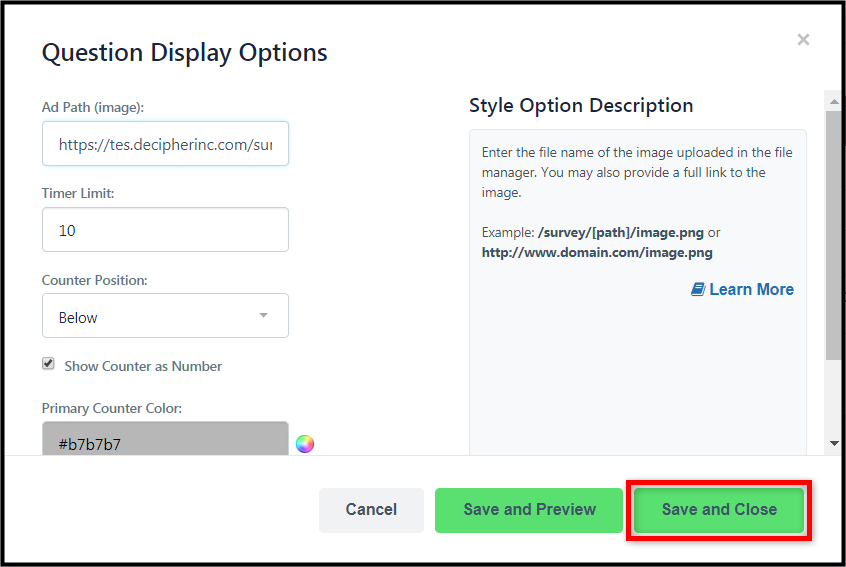Click the Style Option Description heading
This screenshot has width=846, height=567.
coord(581,105)
